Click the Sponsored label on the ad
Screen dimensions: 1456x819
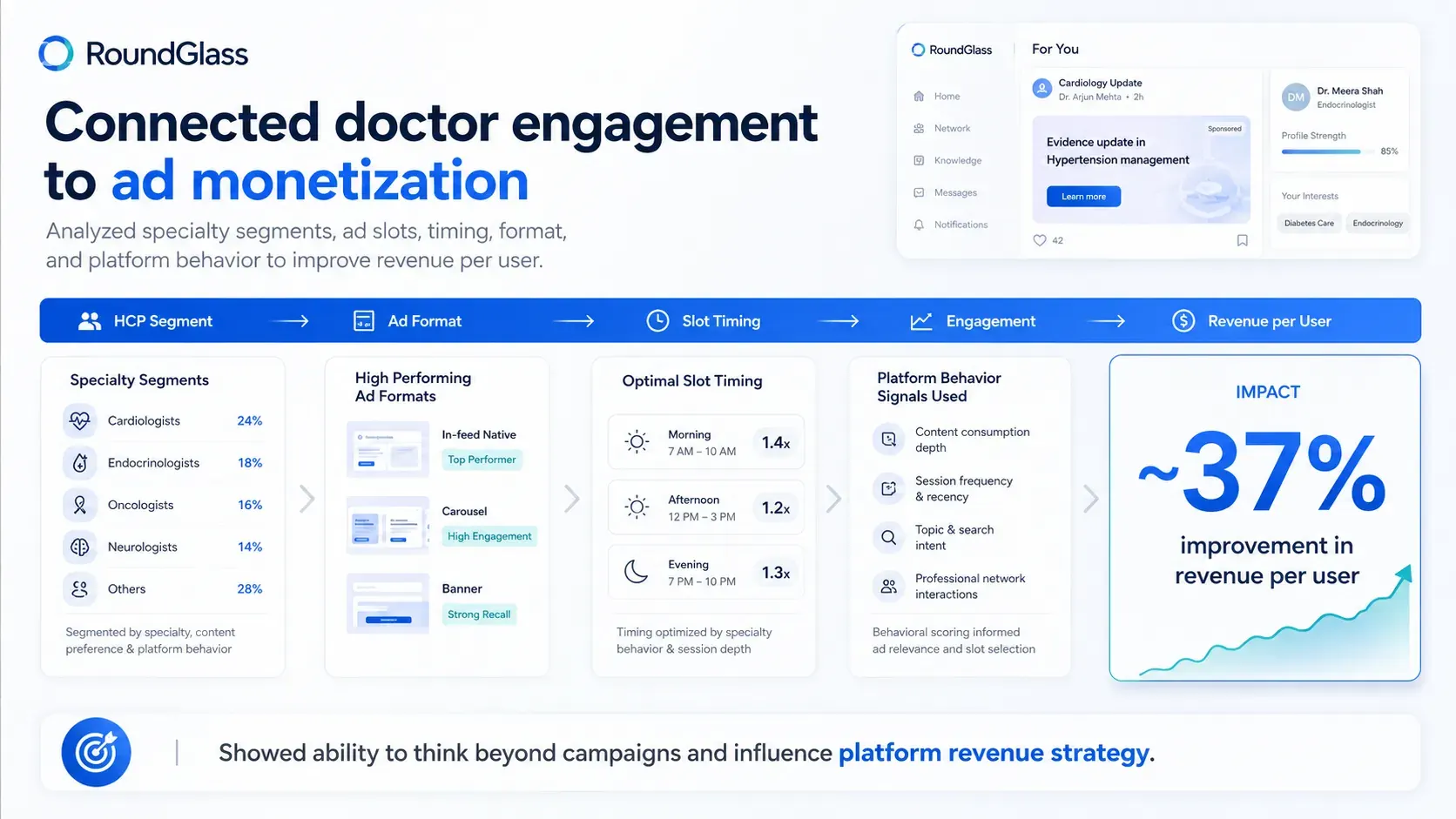pyautogui.click(x=1224, y=129)
